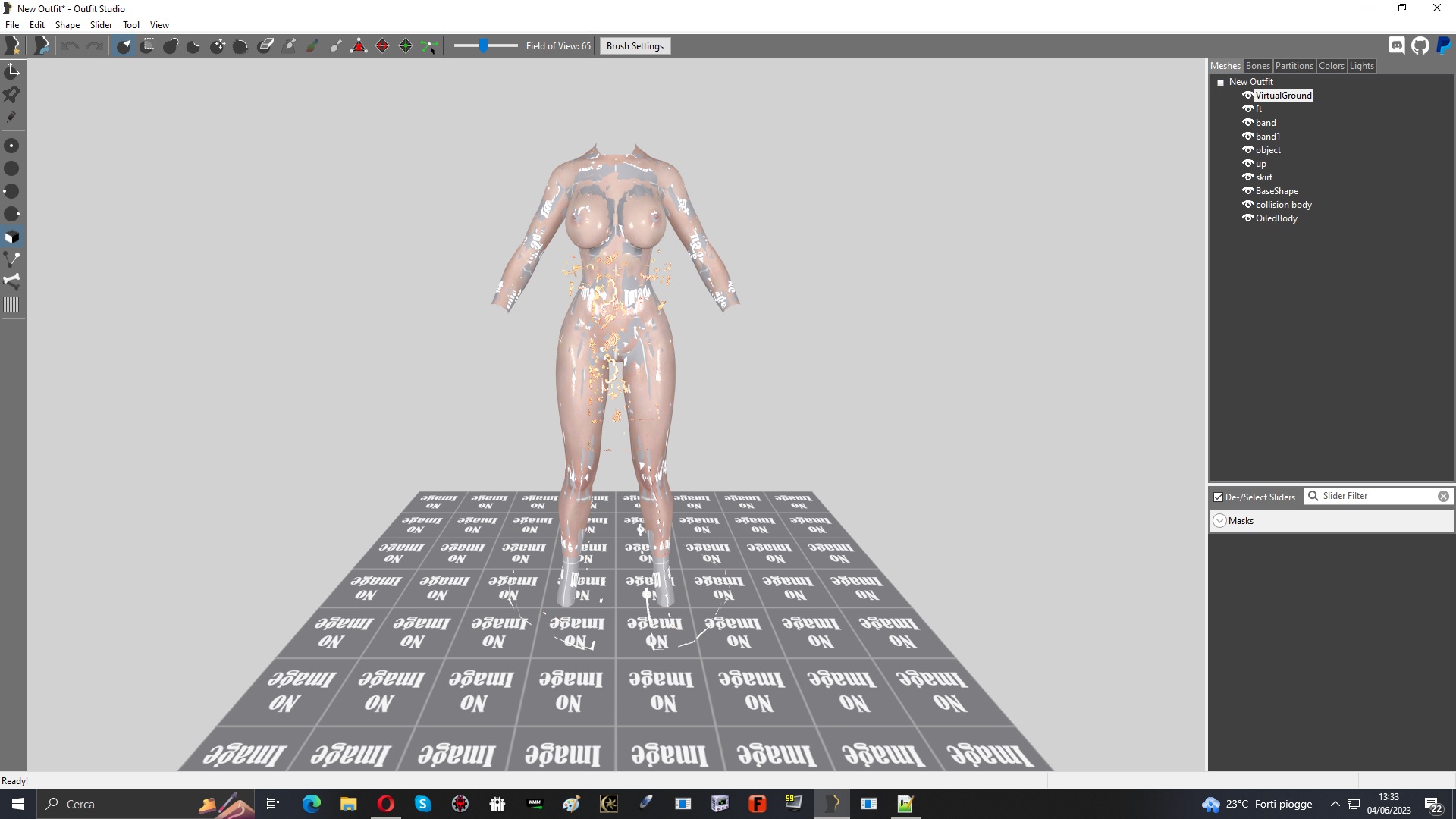Viewport: 1456px width, 819px height.
Task: Open the Slider menu
Action: 101,25
